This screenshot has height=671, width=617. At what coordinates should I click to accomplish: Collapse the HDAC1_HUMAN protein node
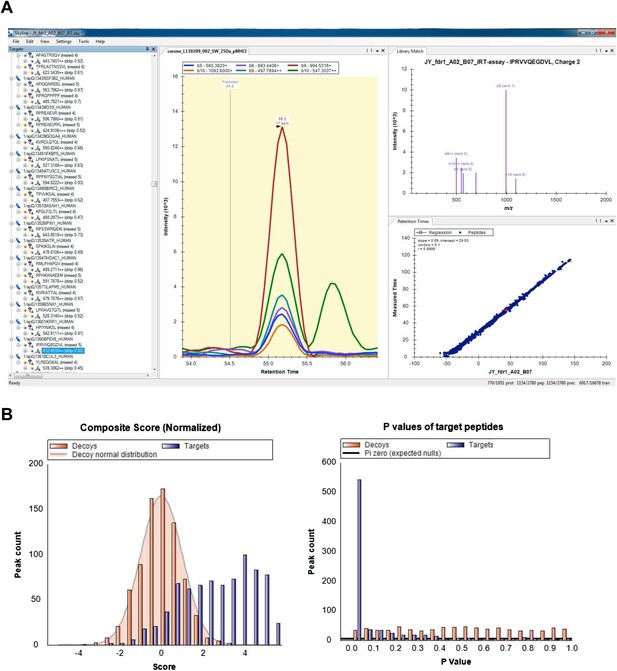pos(12,258)
